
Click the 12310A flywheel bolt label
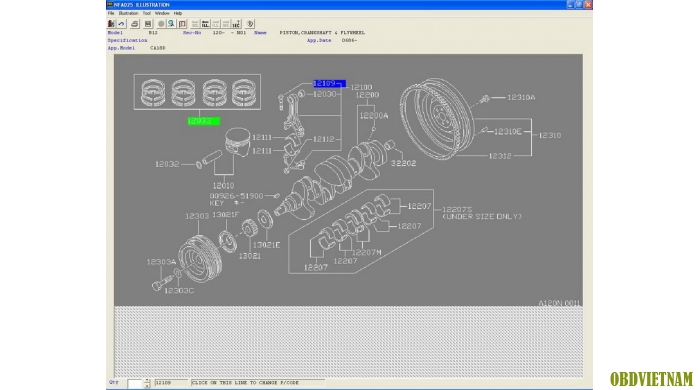[521, 97]
